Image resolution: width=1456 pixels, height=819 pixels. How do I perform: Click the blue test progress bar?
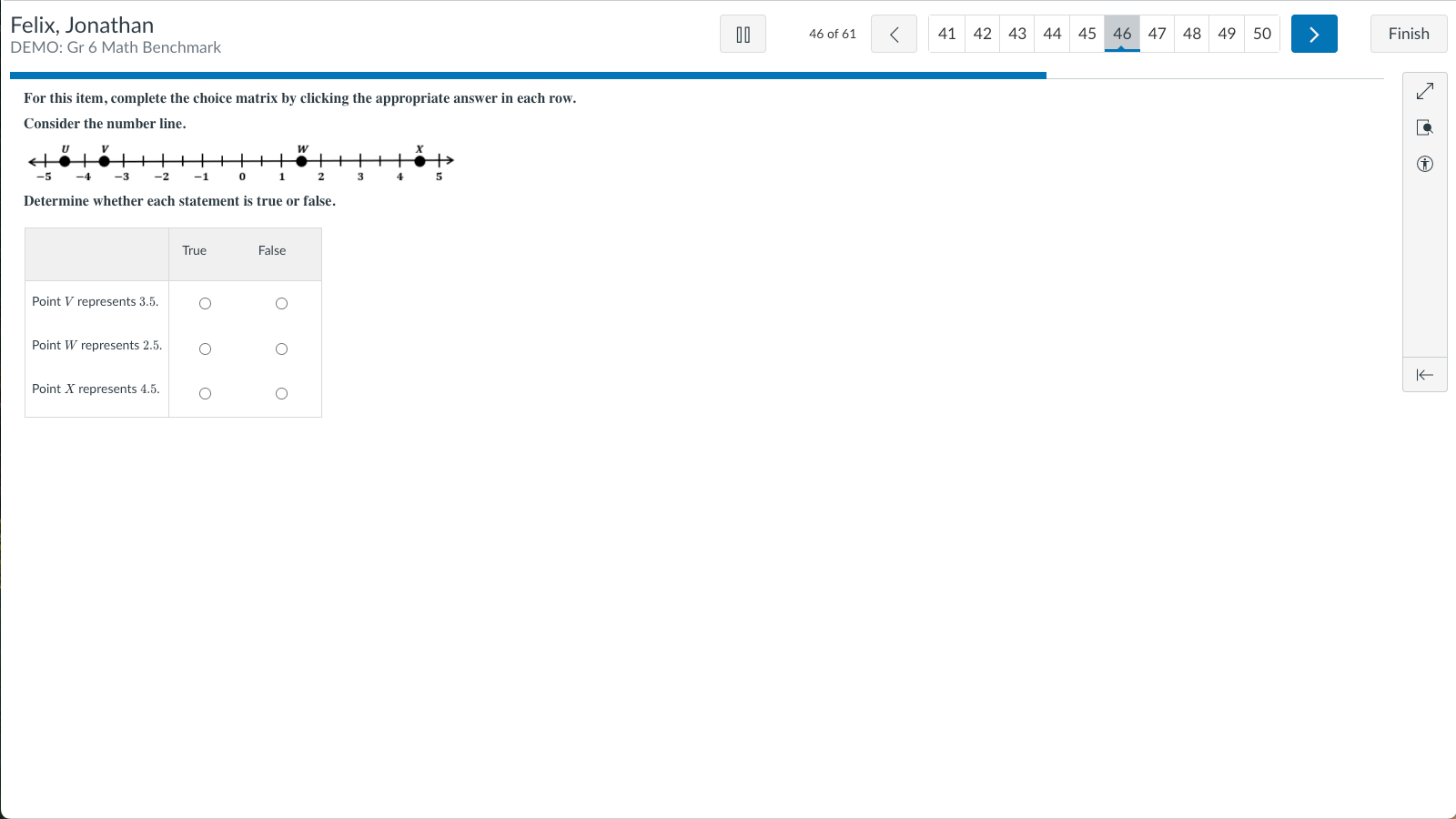coord(528,76)
